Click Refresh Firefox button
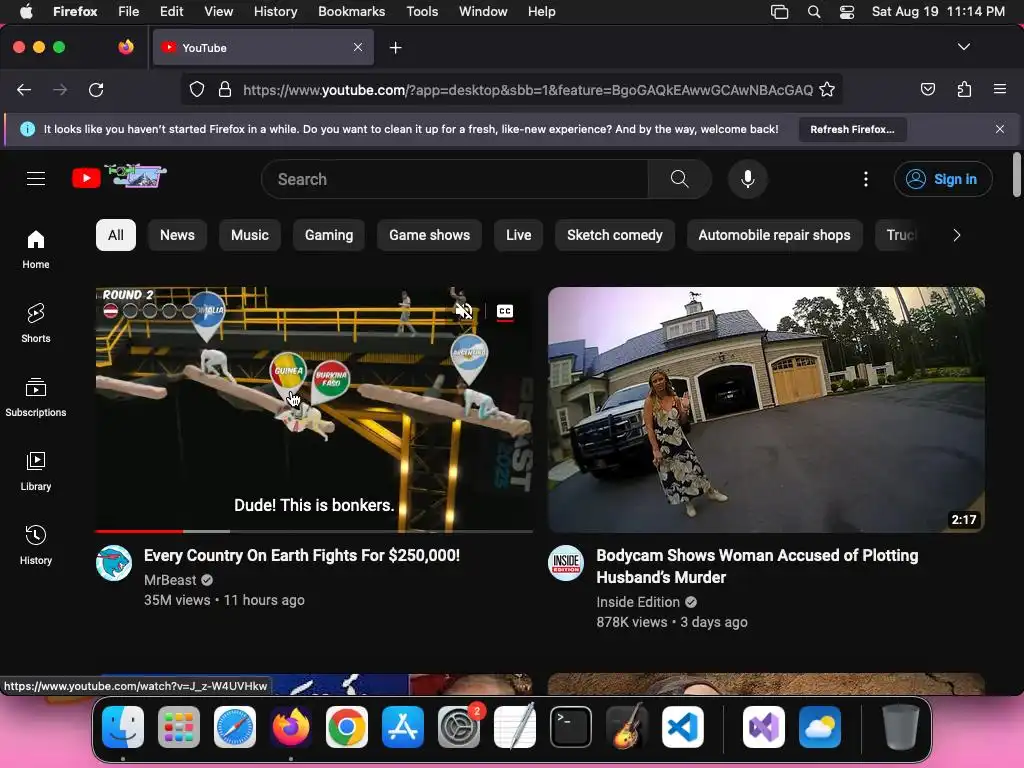This screenshot has width=1024, height=768. 852,129
